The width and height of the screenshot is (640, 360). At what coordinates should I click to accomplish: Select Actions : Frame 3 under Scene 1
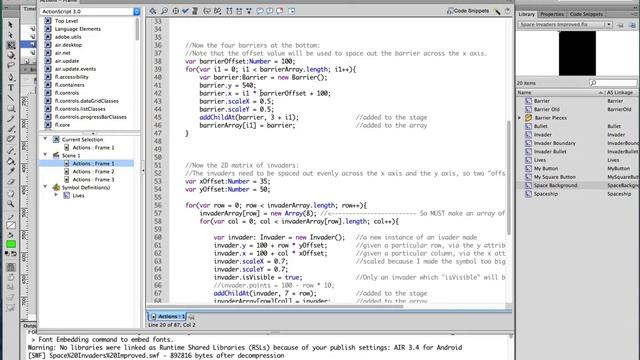pos(93,180)
